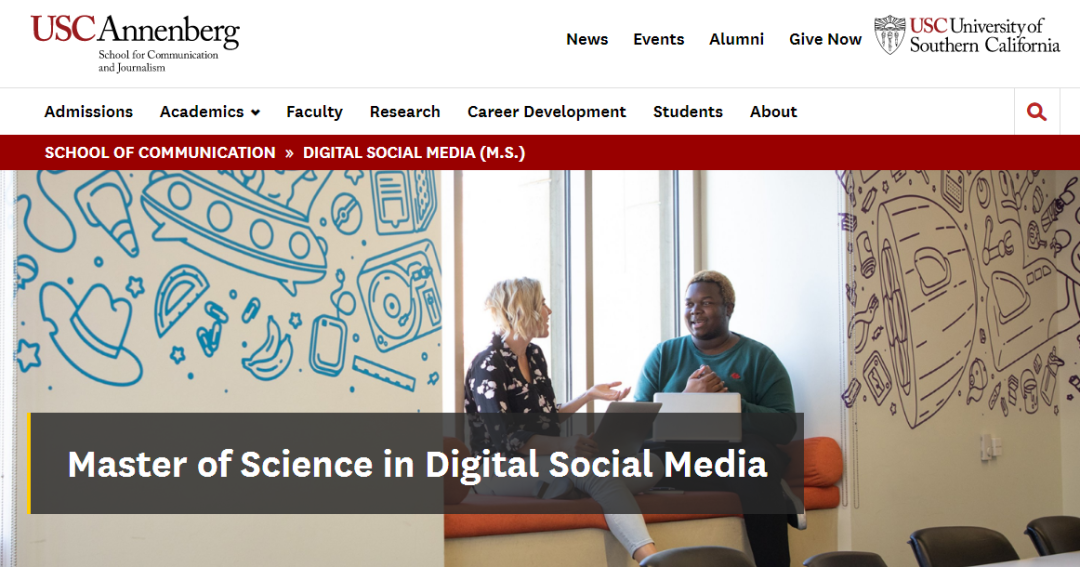1080x567 pixels.
Task: Visit the Alumni link
Action: pyautogui.click(x=736, y=39)
